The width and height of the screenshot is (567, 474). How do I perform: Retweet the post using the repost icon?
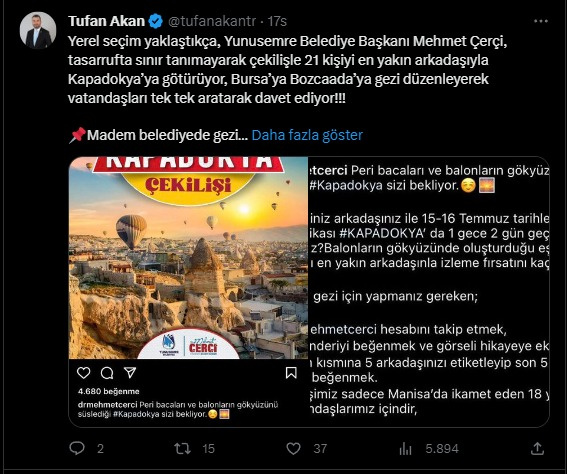click(x=182, y=449)
